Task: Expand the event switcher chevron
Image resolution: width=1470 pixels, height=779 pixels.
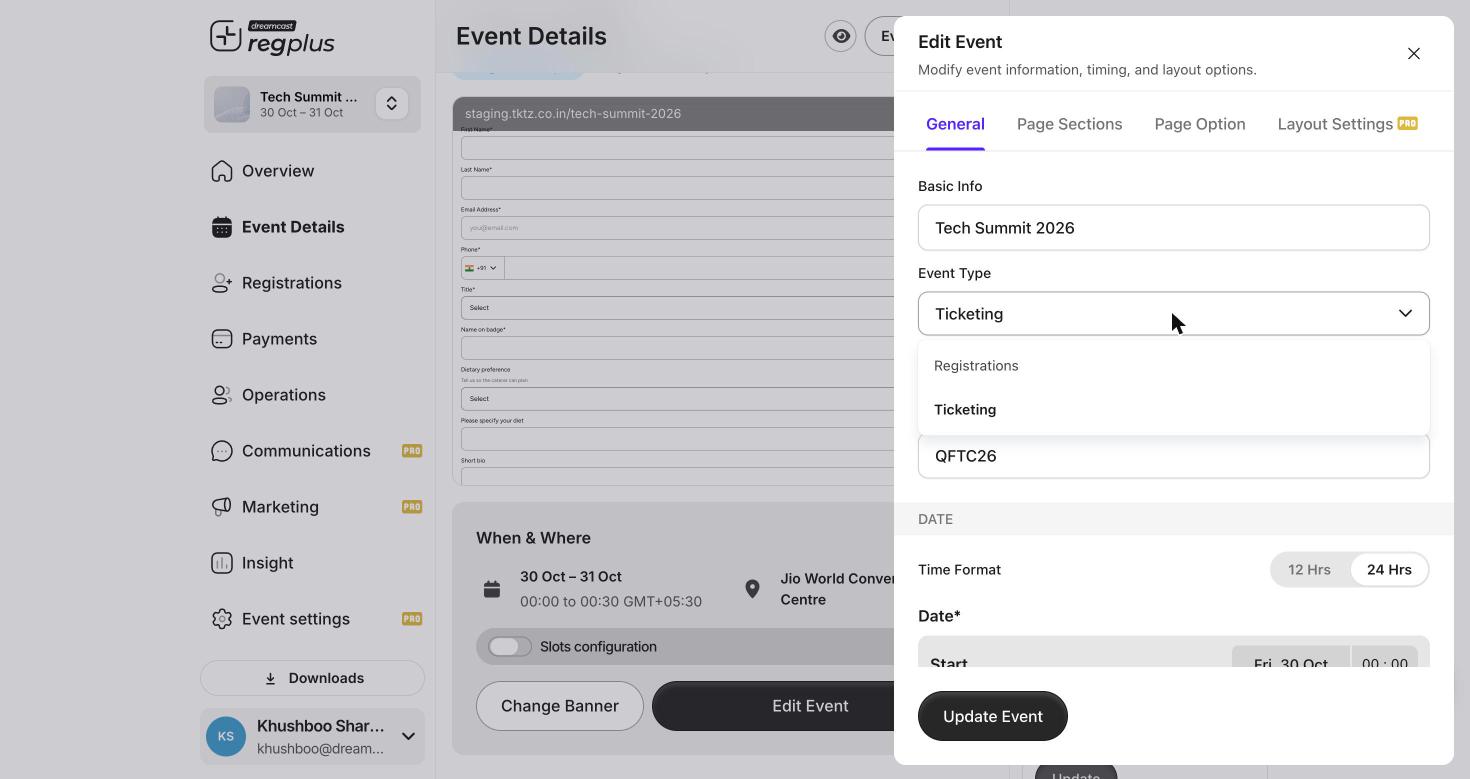Action: (392, 104)
